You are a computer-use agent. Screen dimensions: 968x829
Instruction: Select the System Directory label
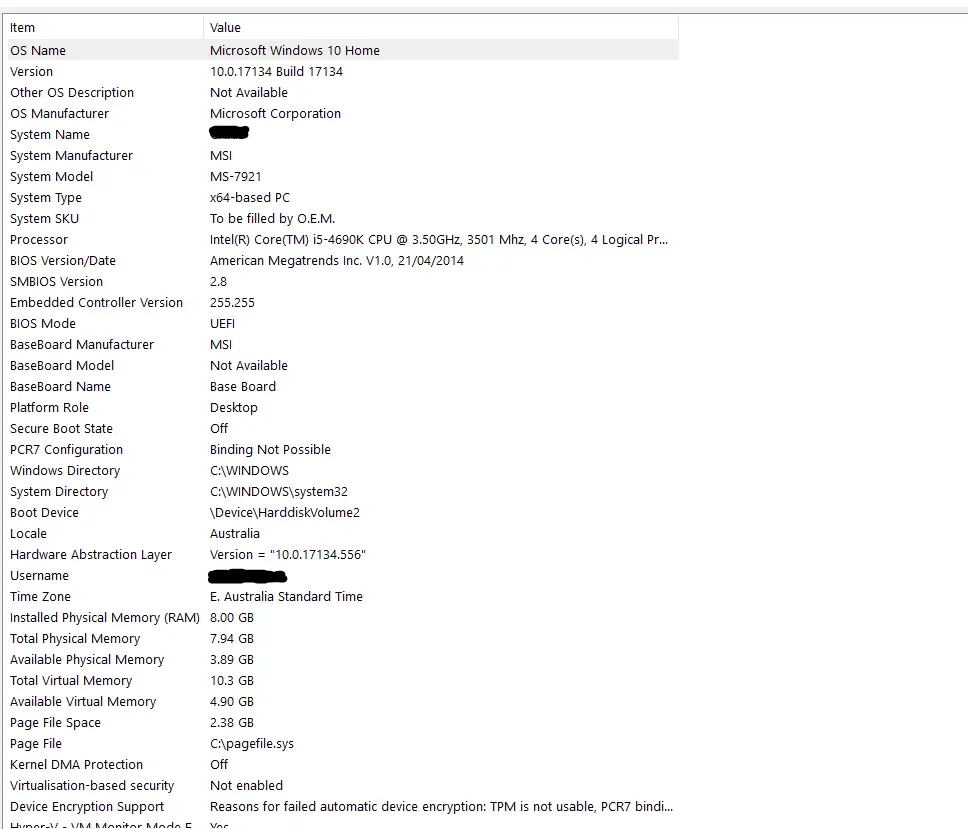59,491
